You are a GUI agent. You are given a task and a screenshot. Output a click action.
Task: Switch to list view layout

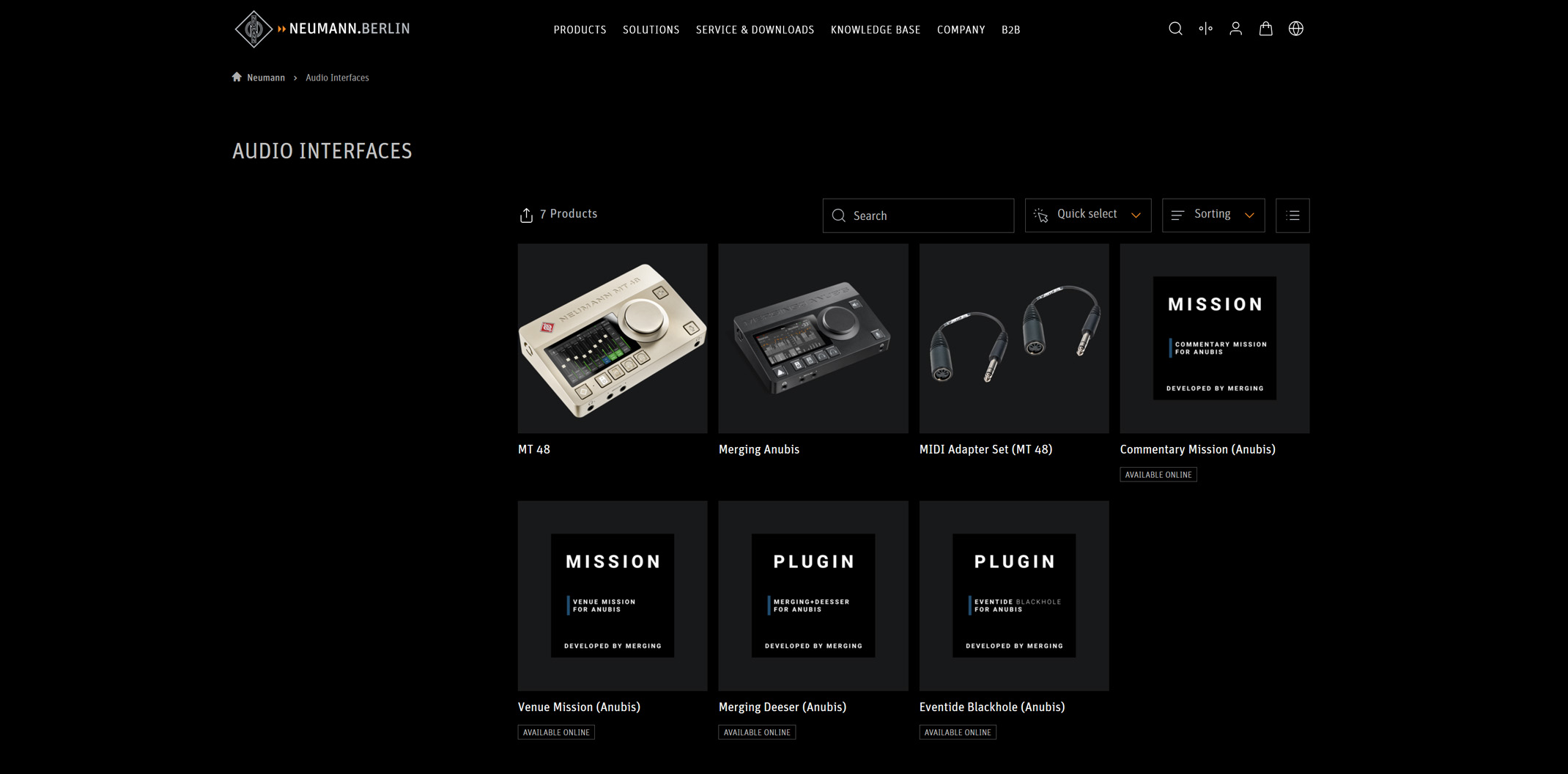1293,215
